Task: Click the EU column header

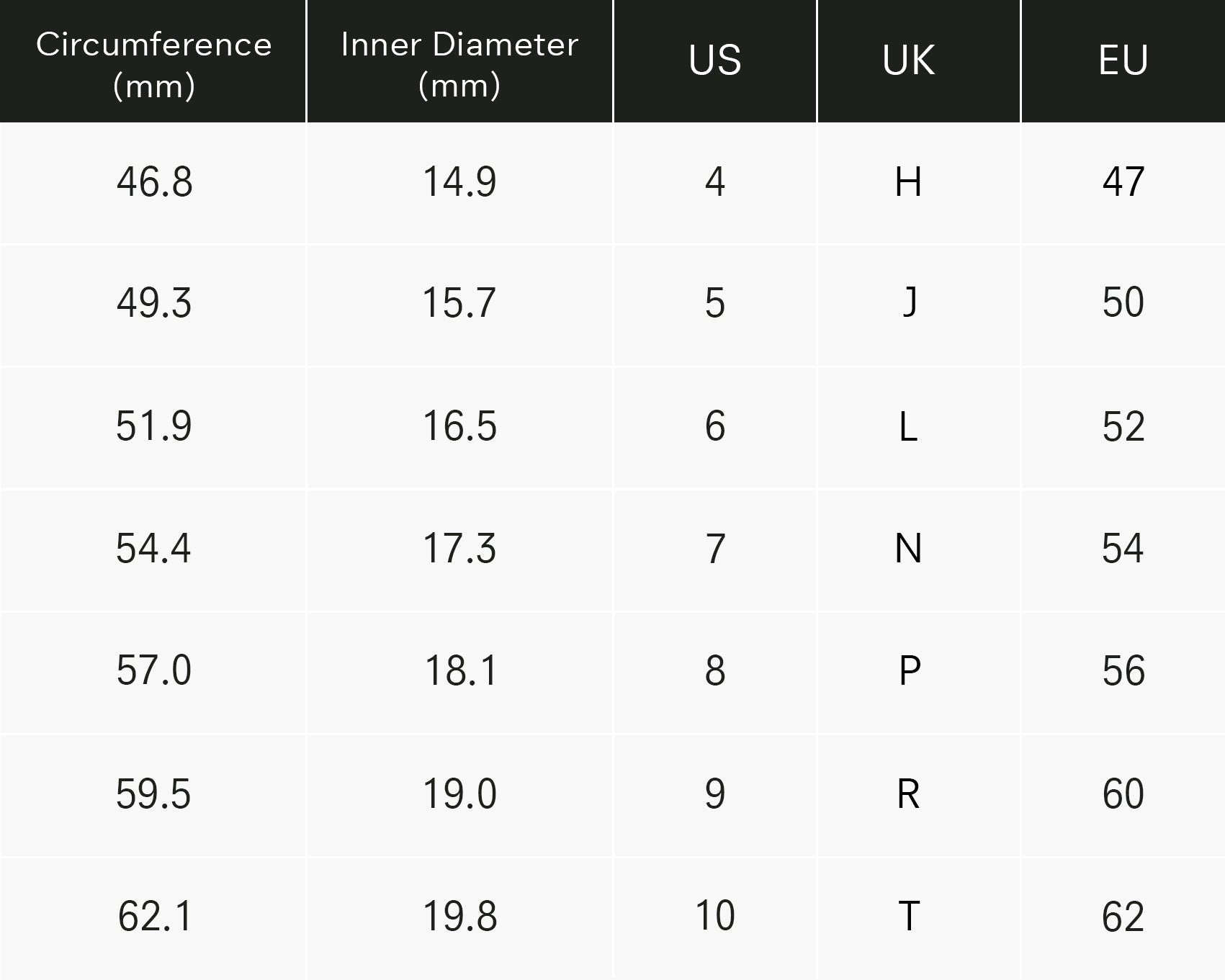Action: tap(1123, 60)
